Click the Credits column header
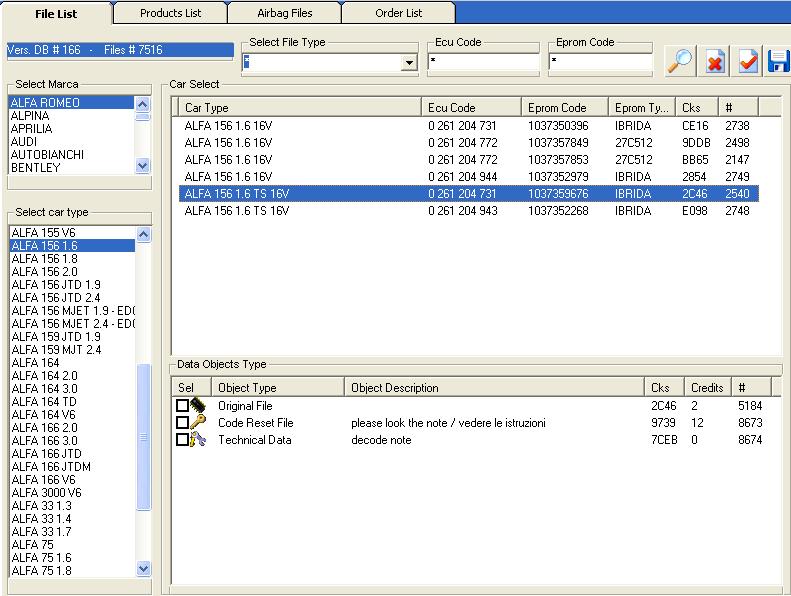Screen dimensions: 791x596 (706, 388)
